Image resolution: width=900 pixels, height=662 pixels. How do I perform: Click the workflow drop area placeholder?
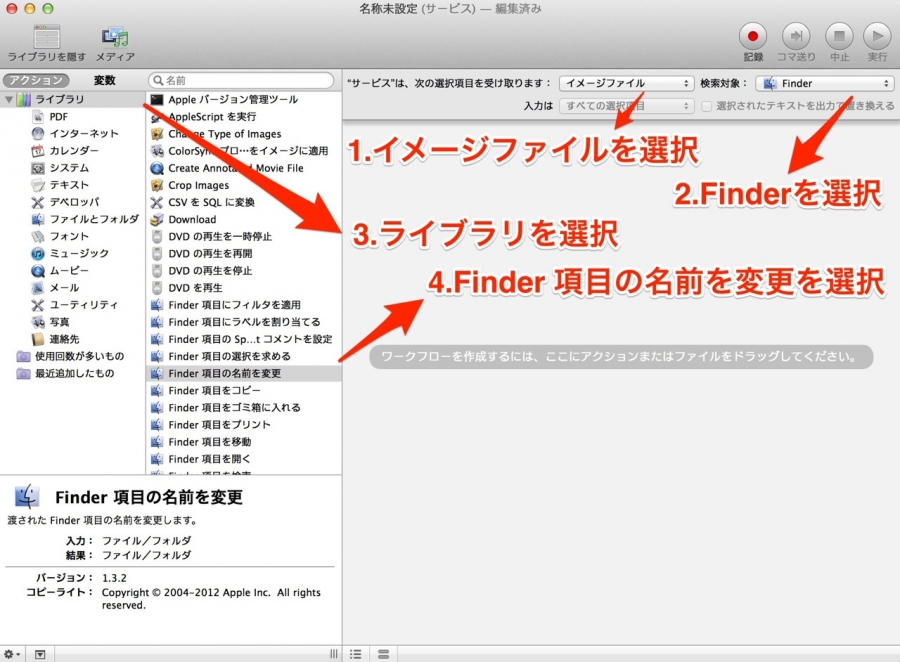coord(621,357)
